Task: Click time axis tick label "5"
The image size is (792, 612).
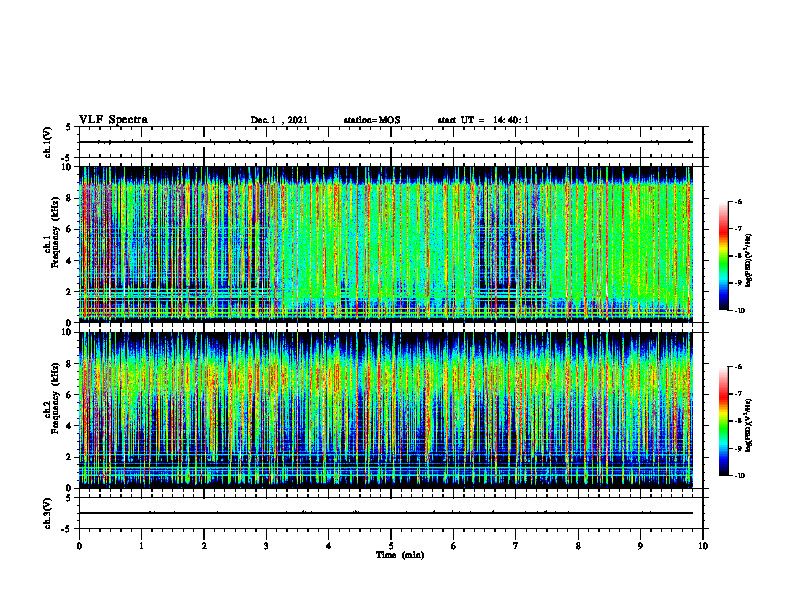Action: click(x=391, y=546)
